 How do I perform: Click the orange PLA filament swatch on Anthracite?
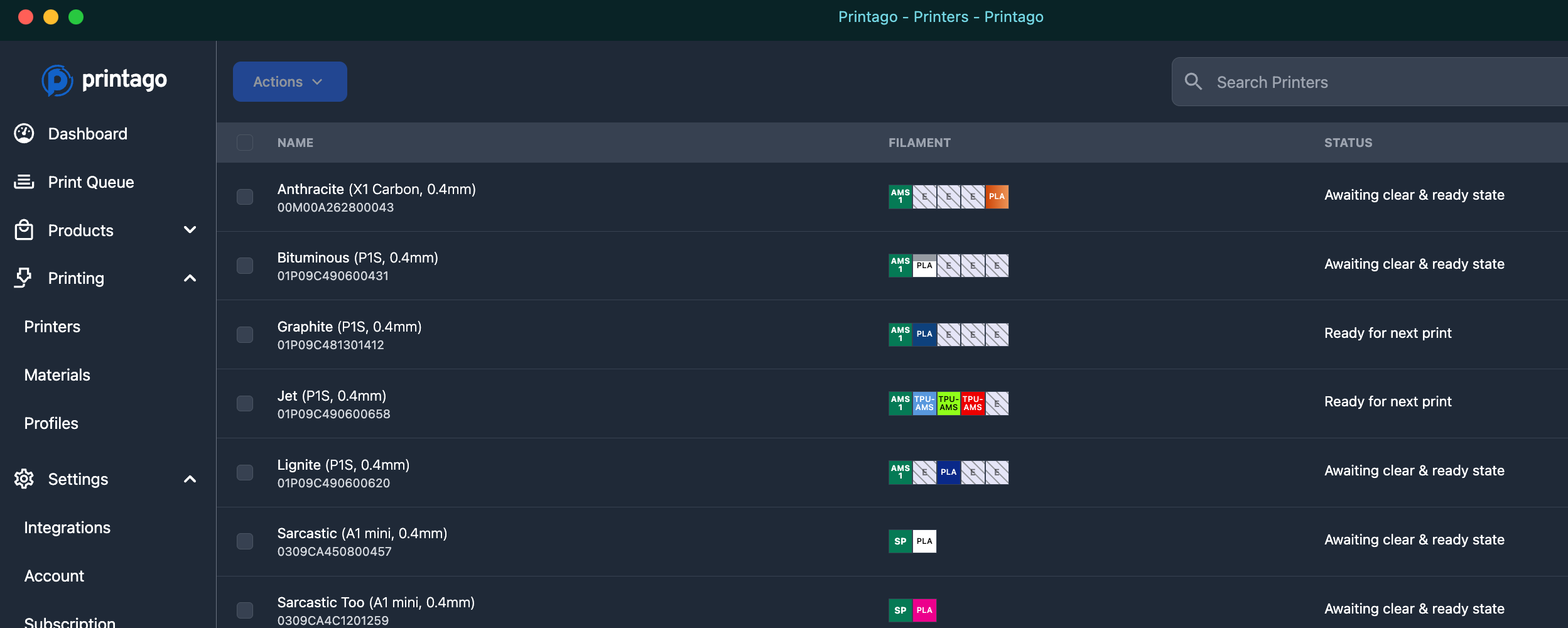coord(997,197)
